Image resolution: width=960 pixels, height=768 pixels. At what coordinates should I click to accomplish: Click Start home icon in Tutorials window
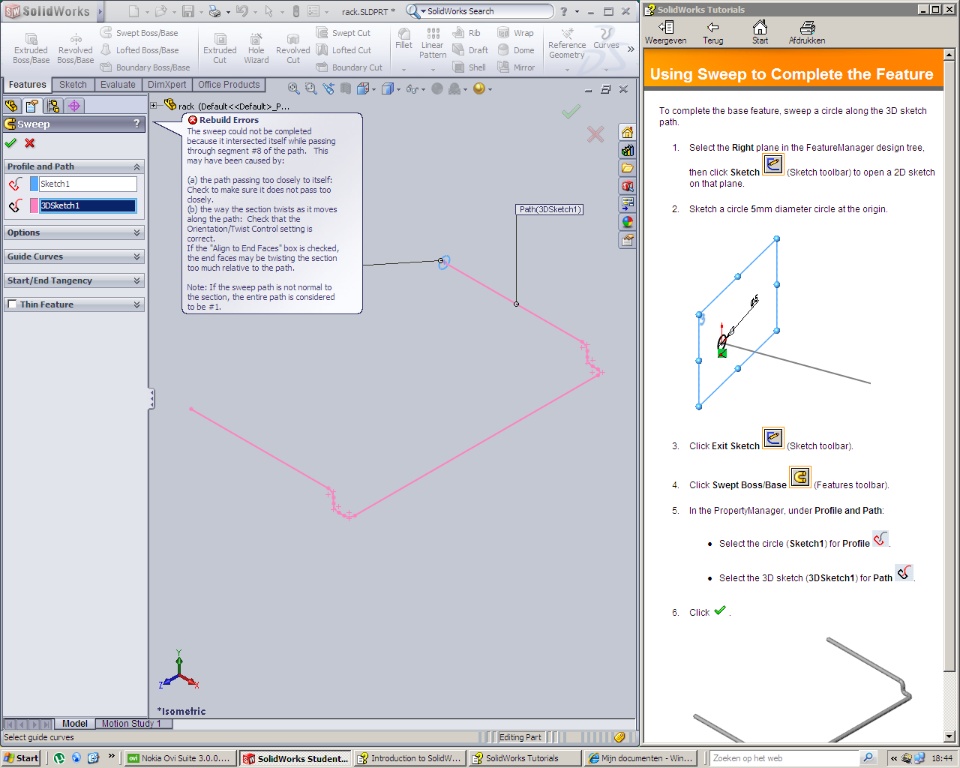point(760,32)
